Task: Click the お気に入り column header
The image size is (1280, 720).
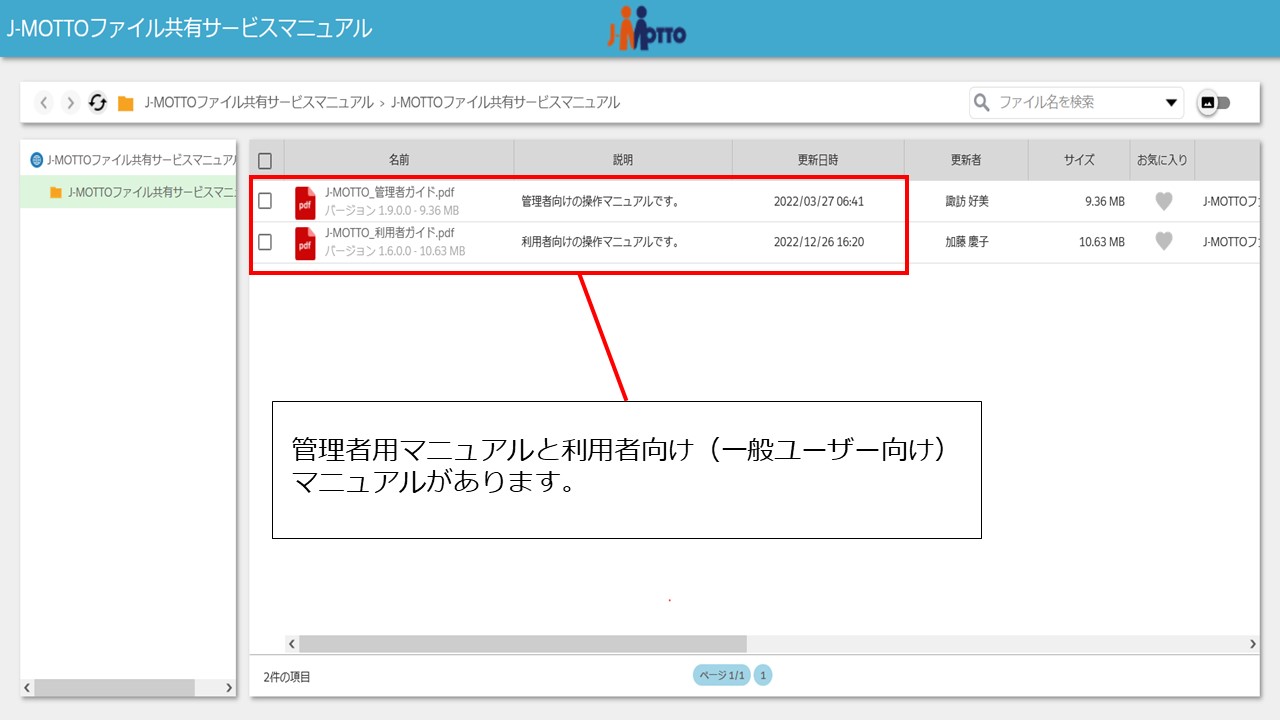Action: tap(1162, 160)
